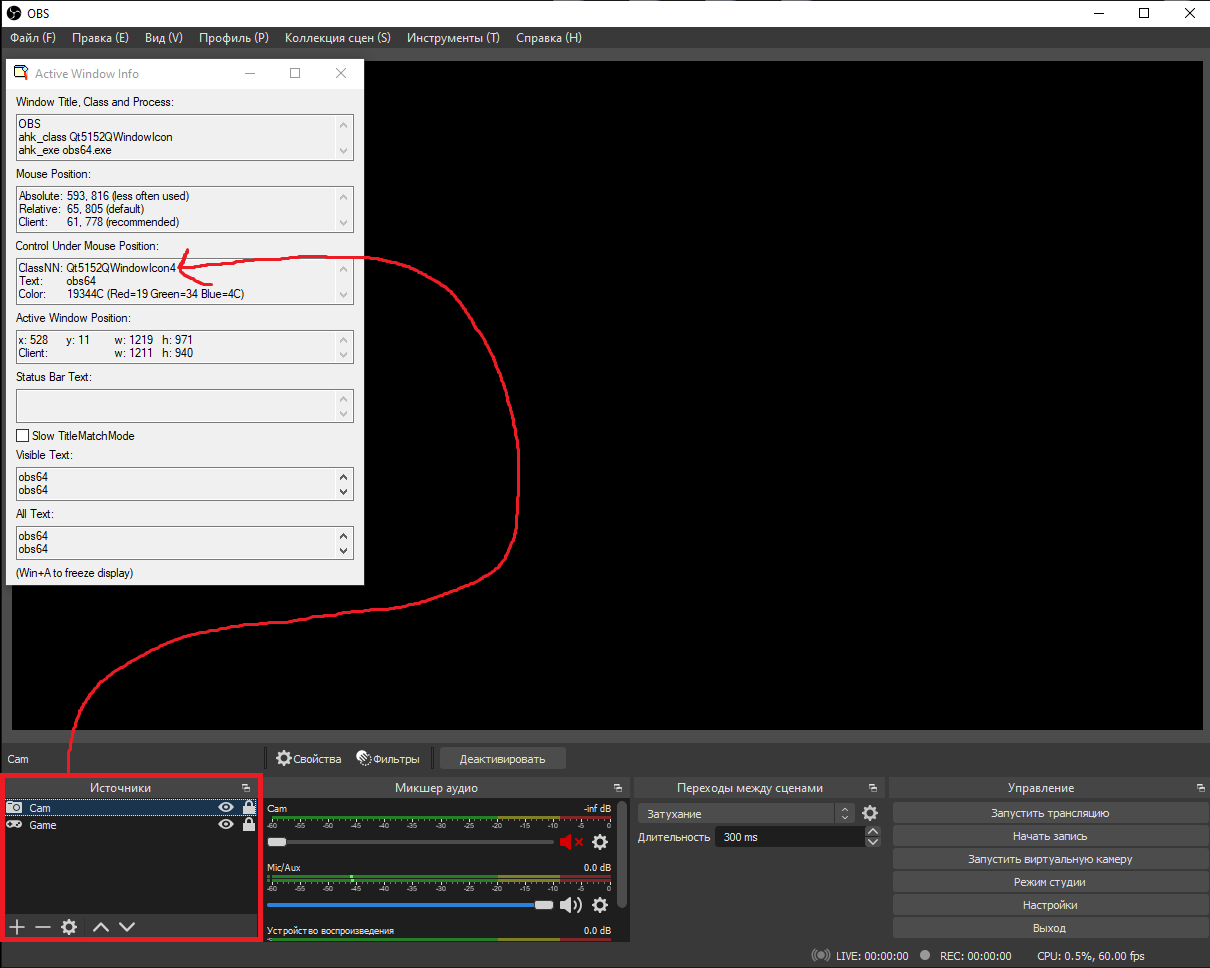Undock the Источники panel
1210x968 pixels.
tap(246, 788)
